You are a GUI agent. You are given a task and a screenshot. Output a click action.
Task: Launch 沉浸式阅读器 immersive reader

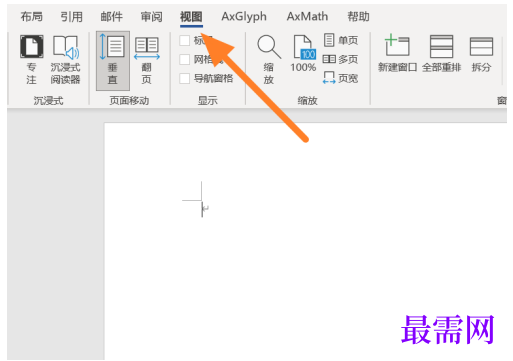point(65,60)
